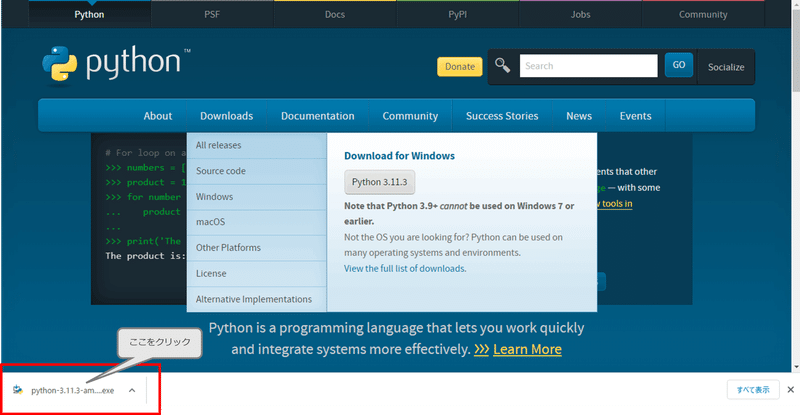Open the Community navigation menu item

click(x=410, y=116)
